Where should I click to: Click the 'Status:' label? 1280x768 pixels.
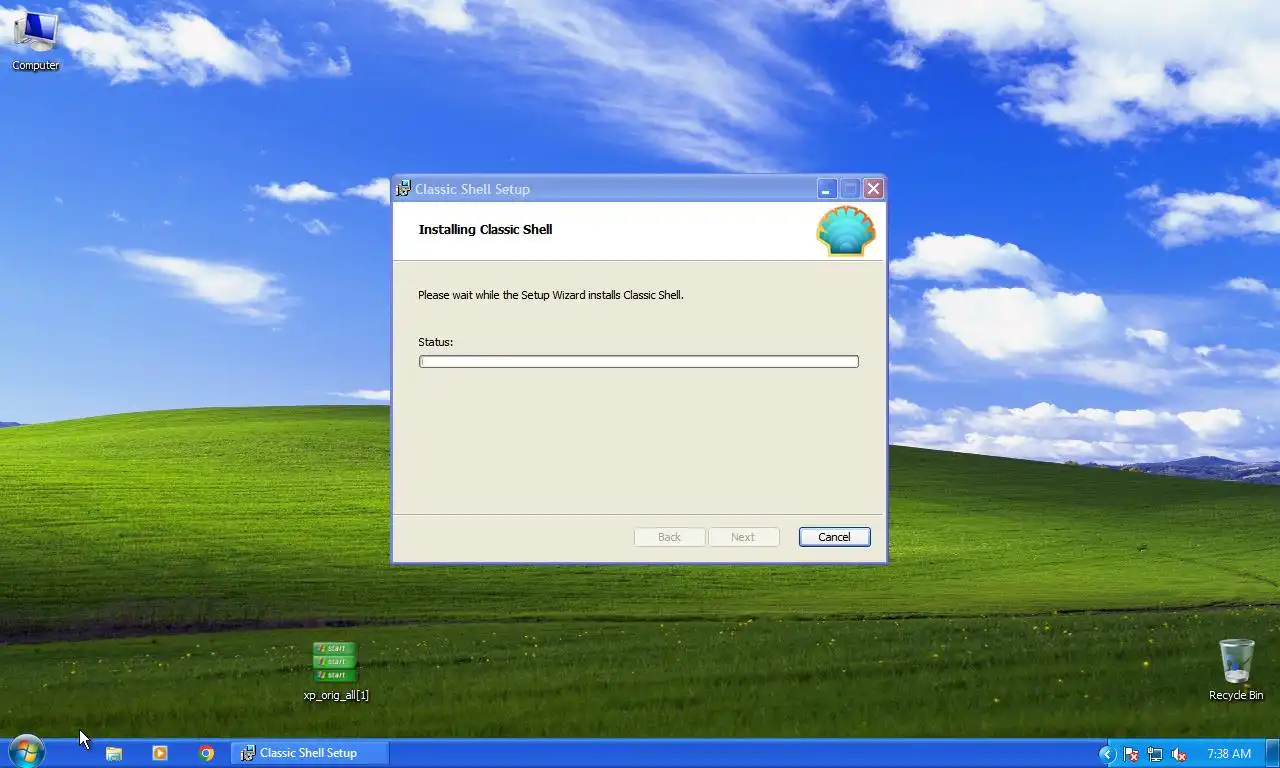[x=435, y=342]
